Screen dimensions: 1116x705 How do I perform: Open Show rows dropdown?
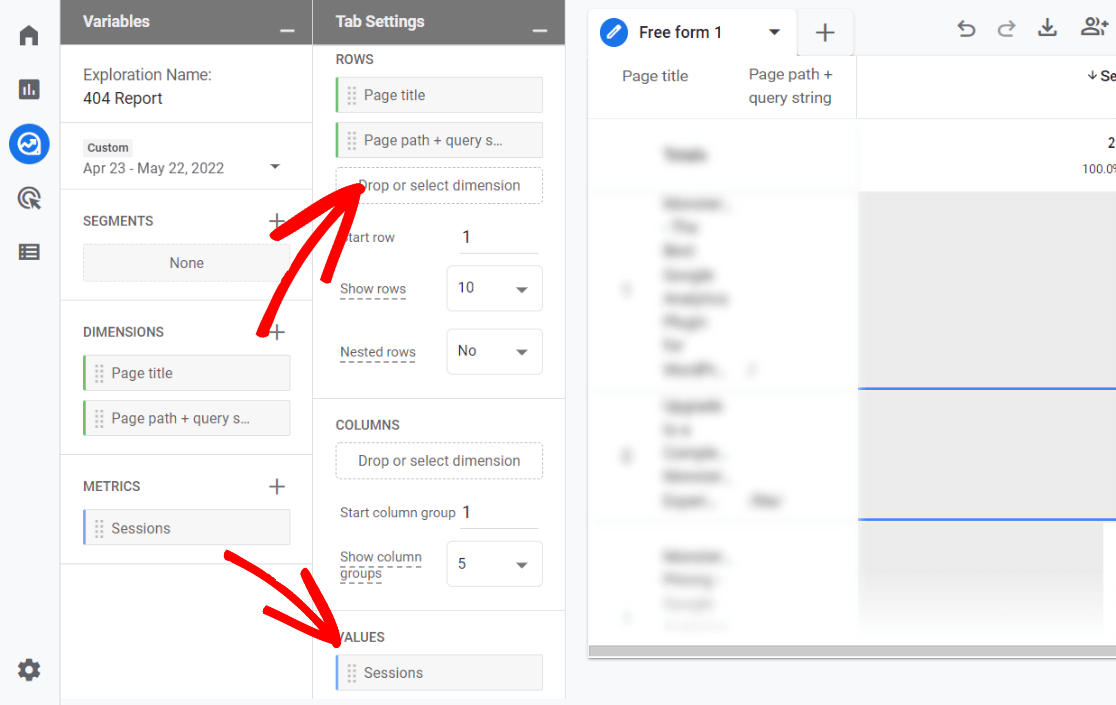coord(494,288)
